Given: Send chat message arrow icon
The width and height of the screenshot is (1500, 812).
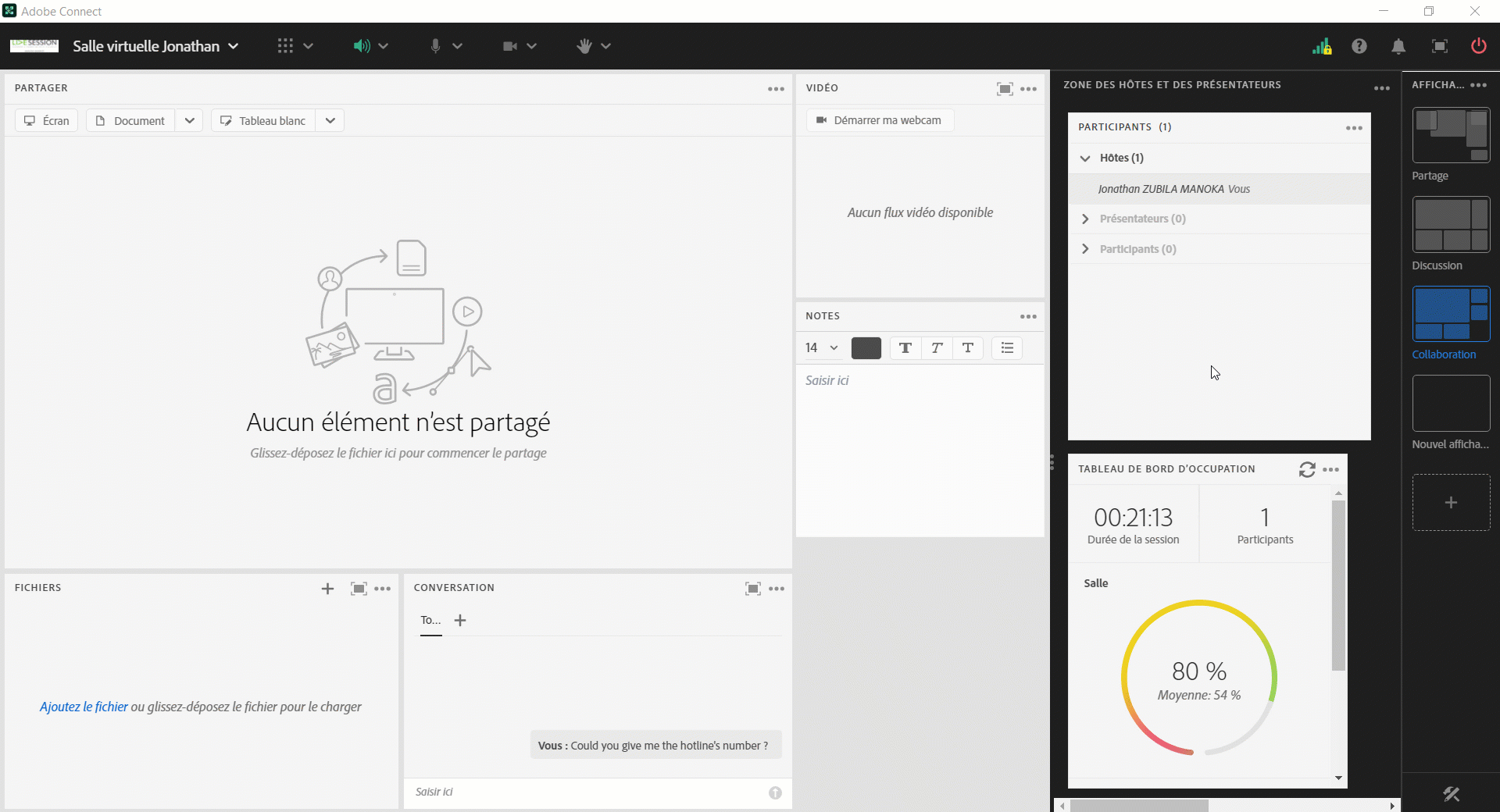Looking at the screenshot, I should [x=775, y=792].
